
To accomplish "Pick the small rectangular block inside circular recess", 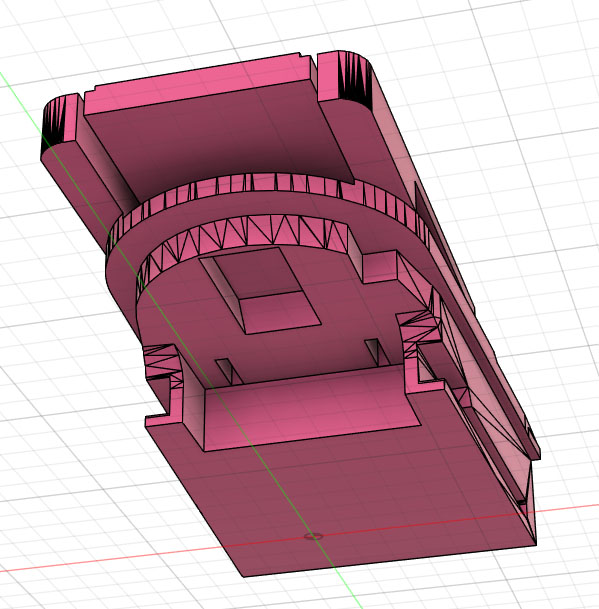I will pyautogui.click(x=260, y=291).
